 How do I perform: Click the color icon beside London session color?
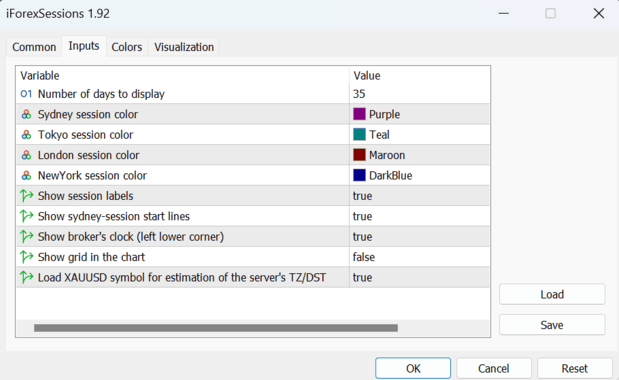[26, 155]
